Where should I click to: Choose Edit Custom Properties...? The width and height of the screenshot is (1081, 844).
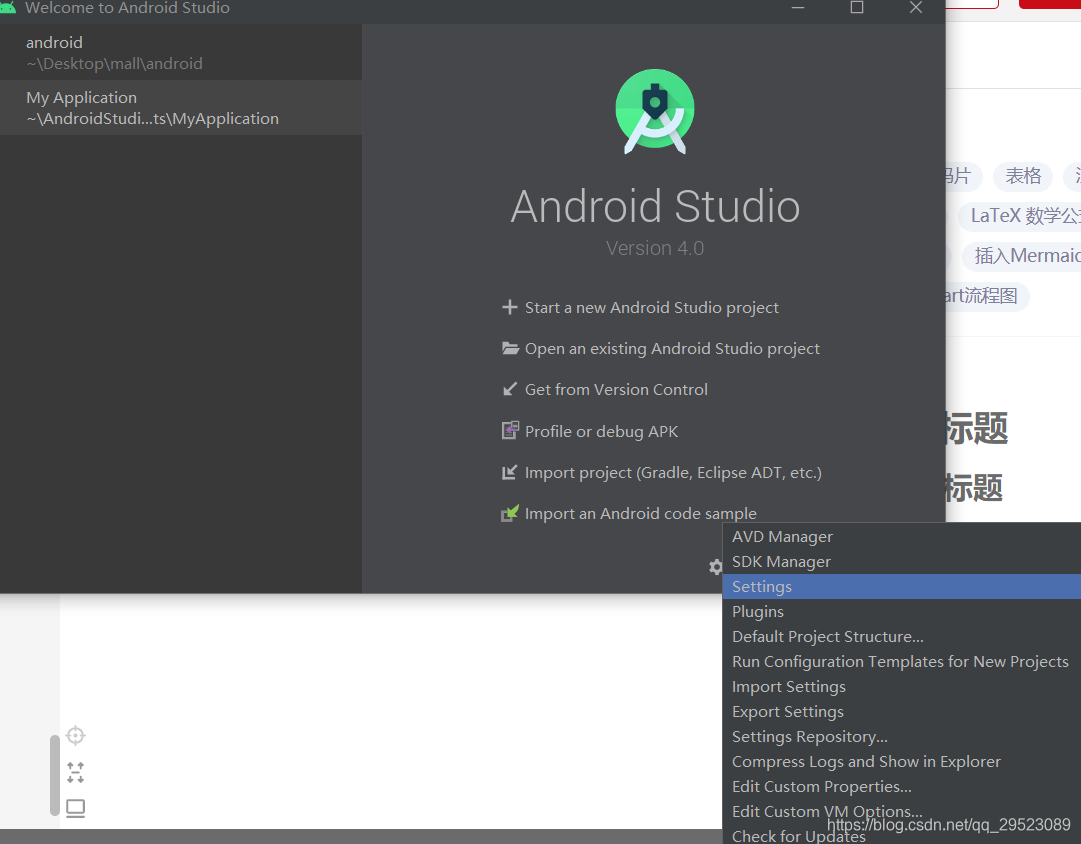click(902, 787)
